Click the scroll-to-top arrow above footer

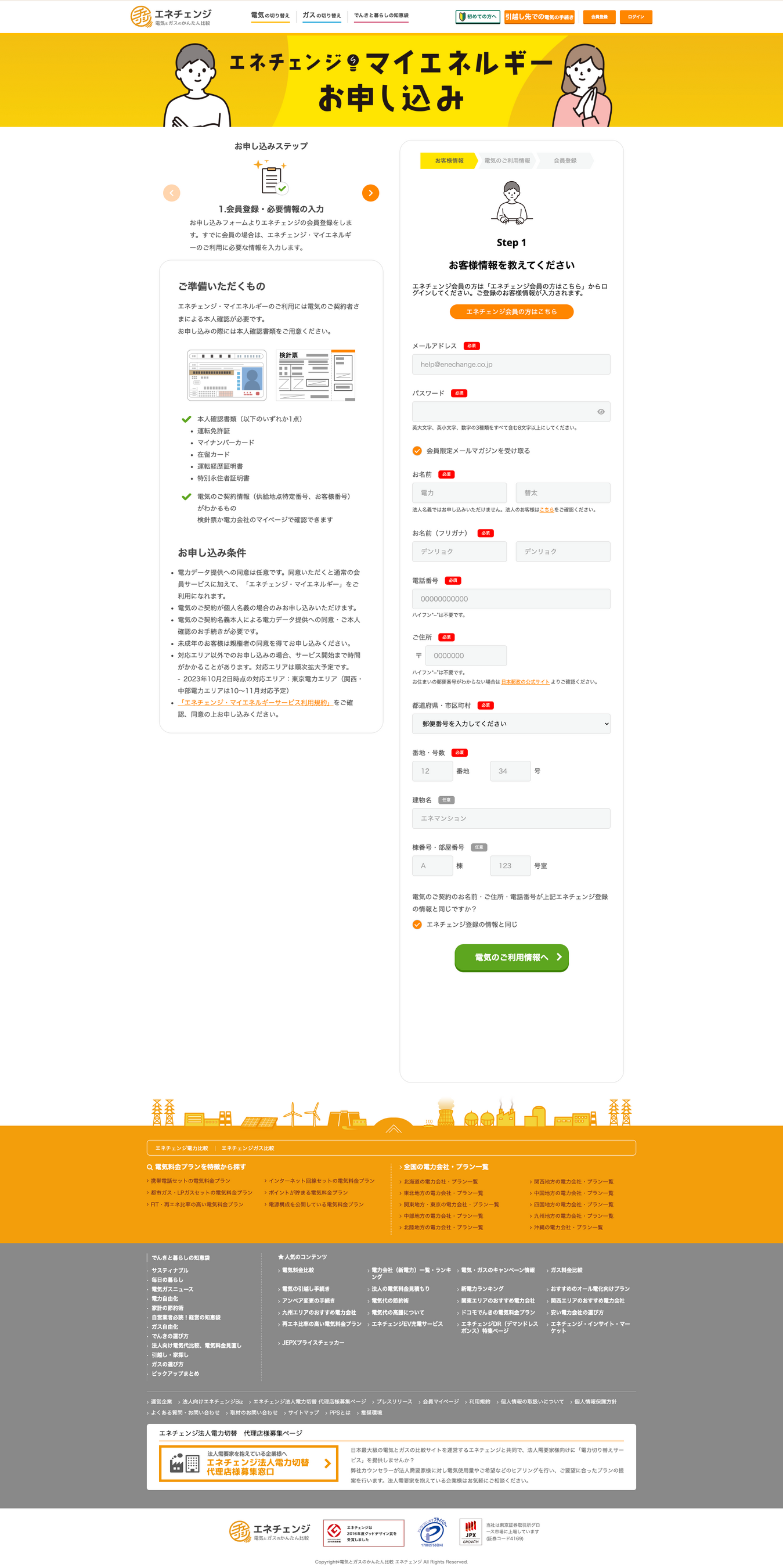(393, 1128)
